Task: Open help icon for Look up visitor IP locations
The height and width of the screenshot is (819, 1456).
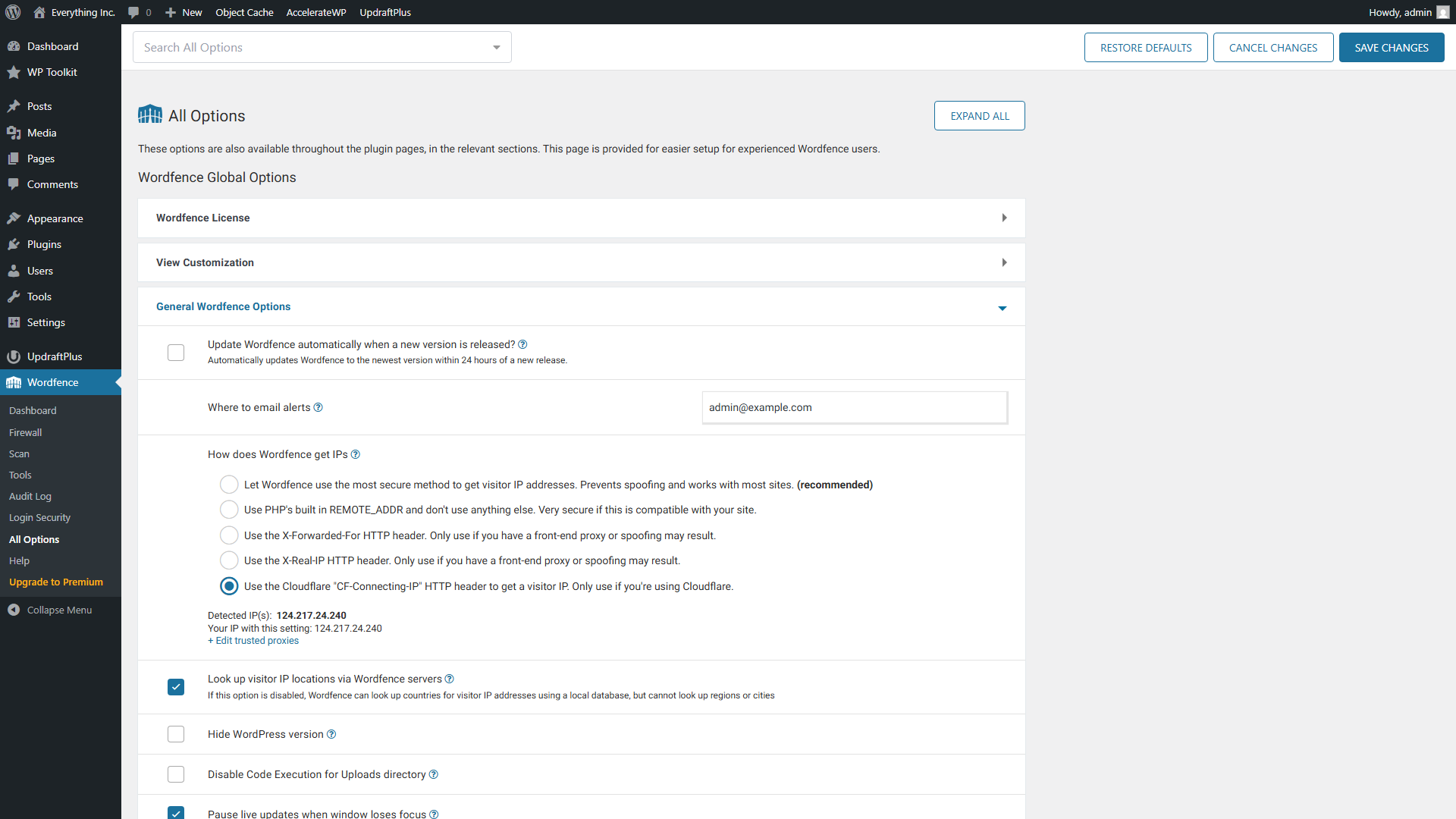Action: [450, 679]
